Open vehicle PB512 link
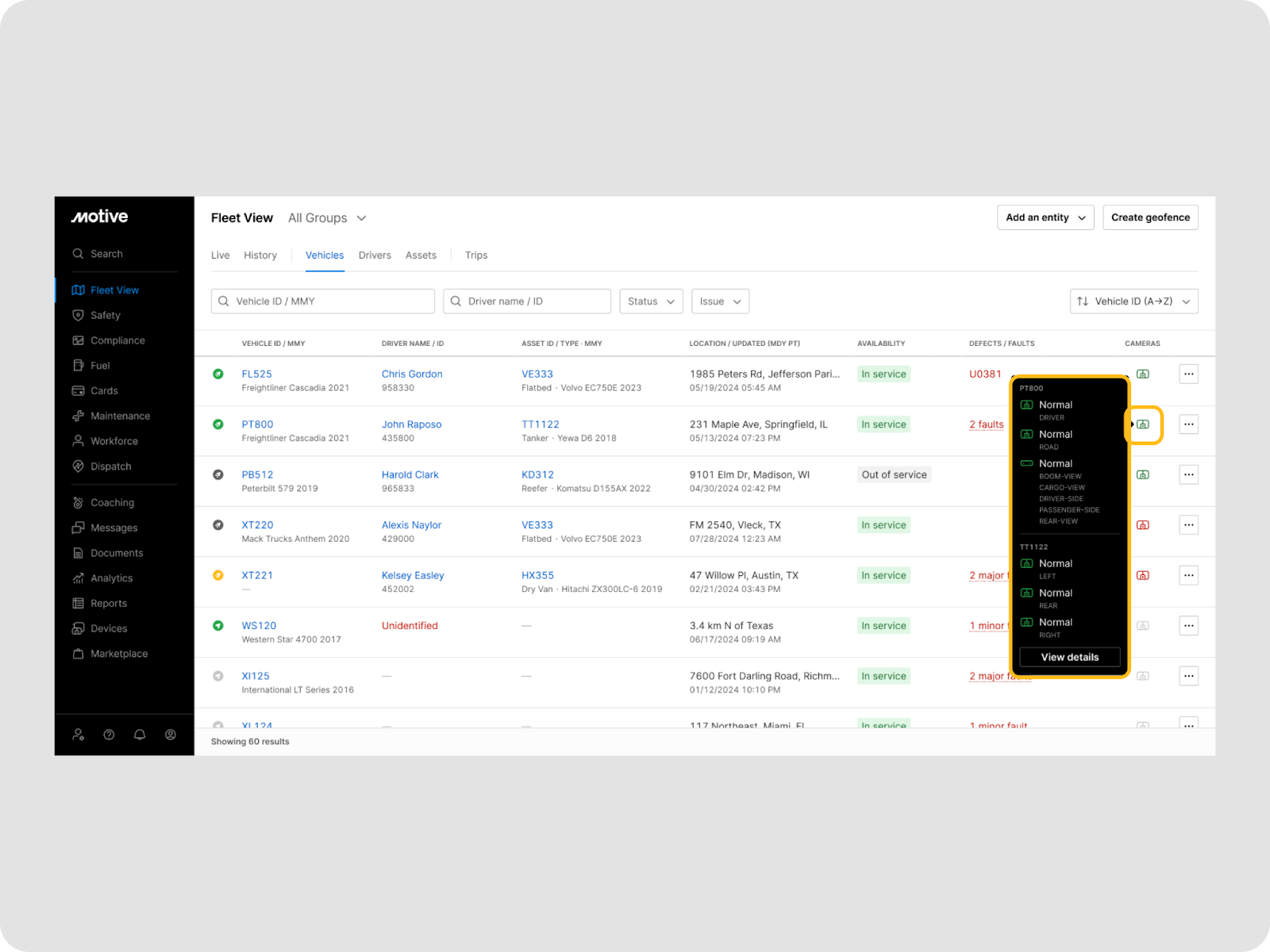 point(257,475)
